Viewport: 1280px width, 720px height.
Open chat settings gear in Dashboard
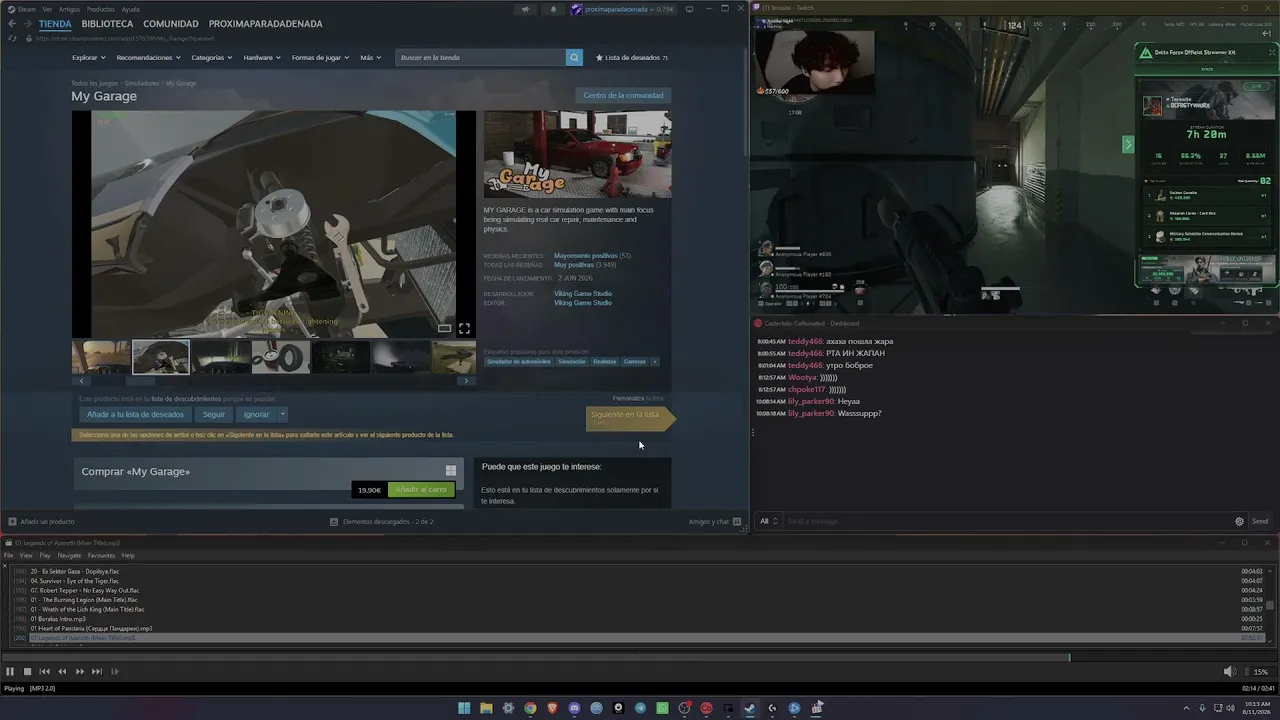(1239, 521)
